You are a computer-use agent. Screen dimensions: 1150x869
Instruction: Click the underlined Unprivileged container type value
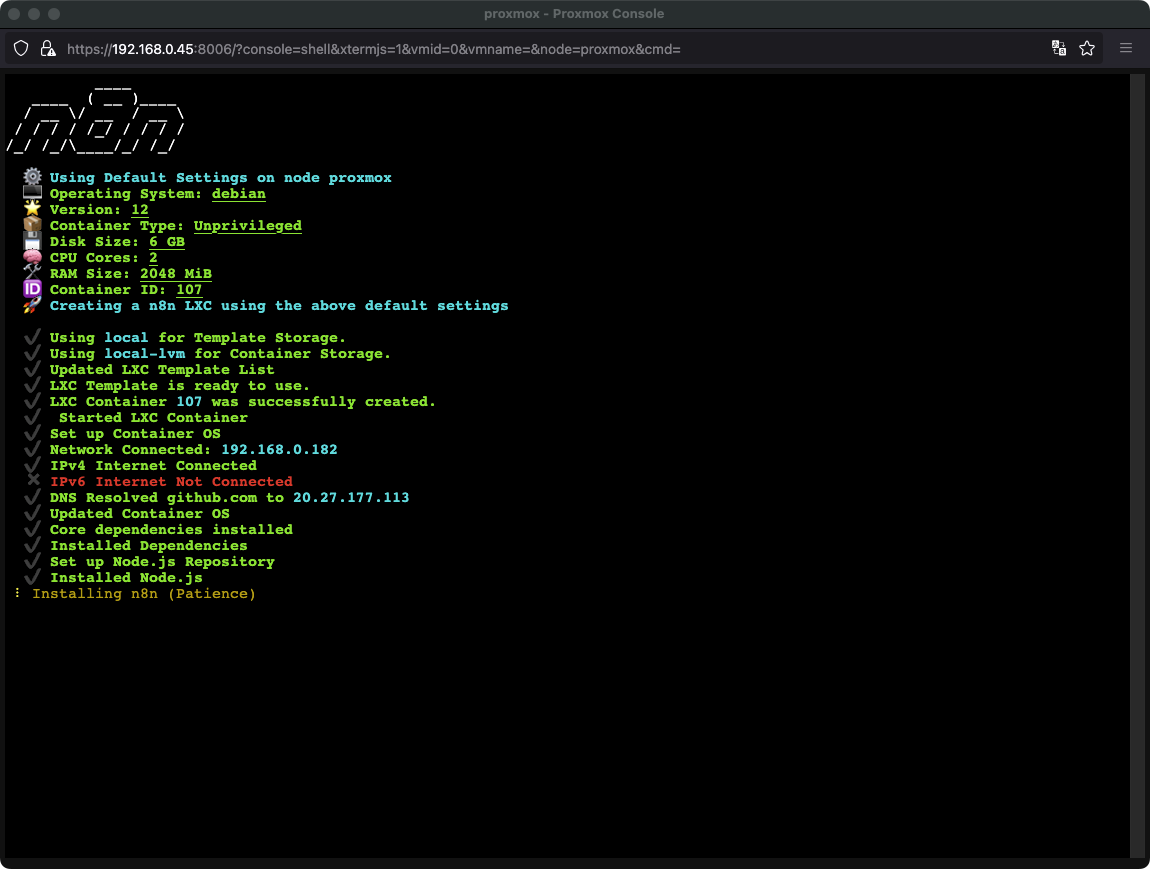[247, 226]
